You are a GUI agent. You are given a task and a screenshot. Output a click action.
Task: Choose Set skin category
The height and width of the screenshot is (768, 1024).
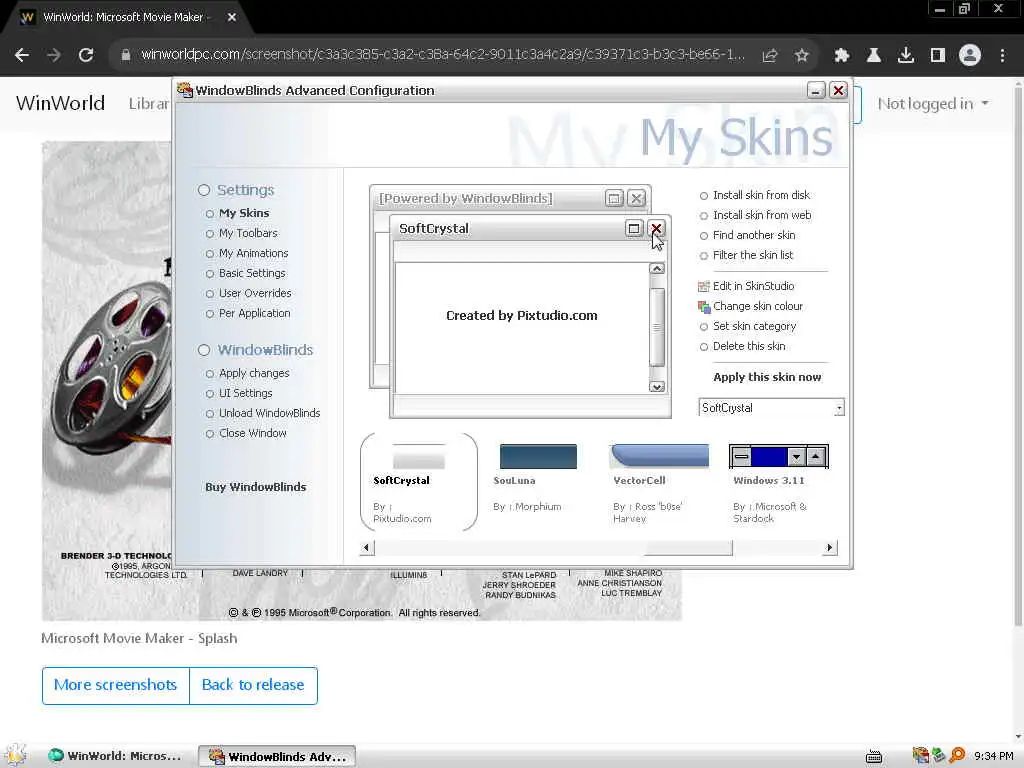tap(748, 327)
